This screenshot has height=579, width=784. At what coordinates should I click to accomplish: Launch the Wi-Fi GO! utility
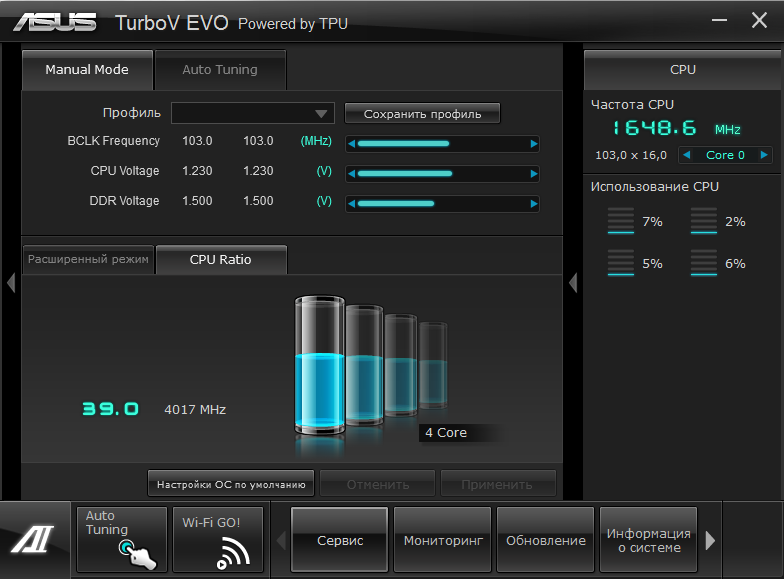[218, 540]
